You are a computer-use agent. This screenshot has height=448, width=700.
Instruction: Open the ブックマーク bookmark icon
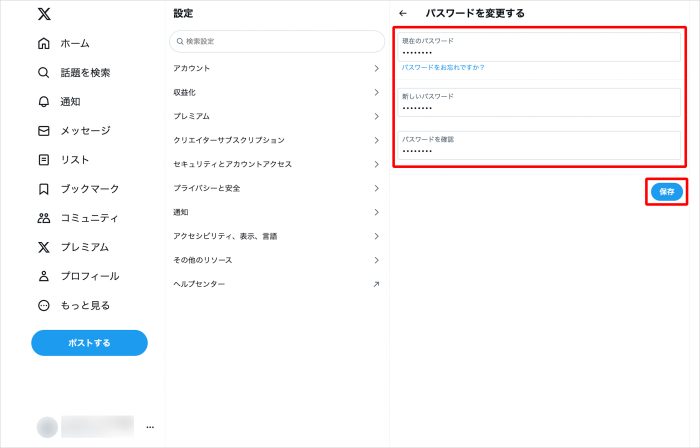43,189
